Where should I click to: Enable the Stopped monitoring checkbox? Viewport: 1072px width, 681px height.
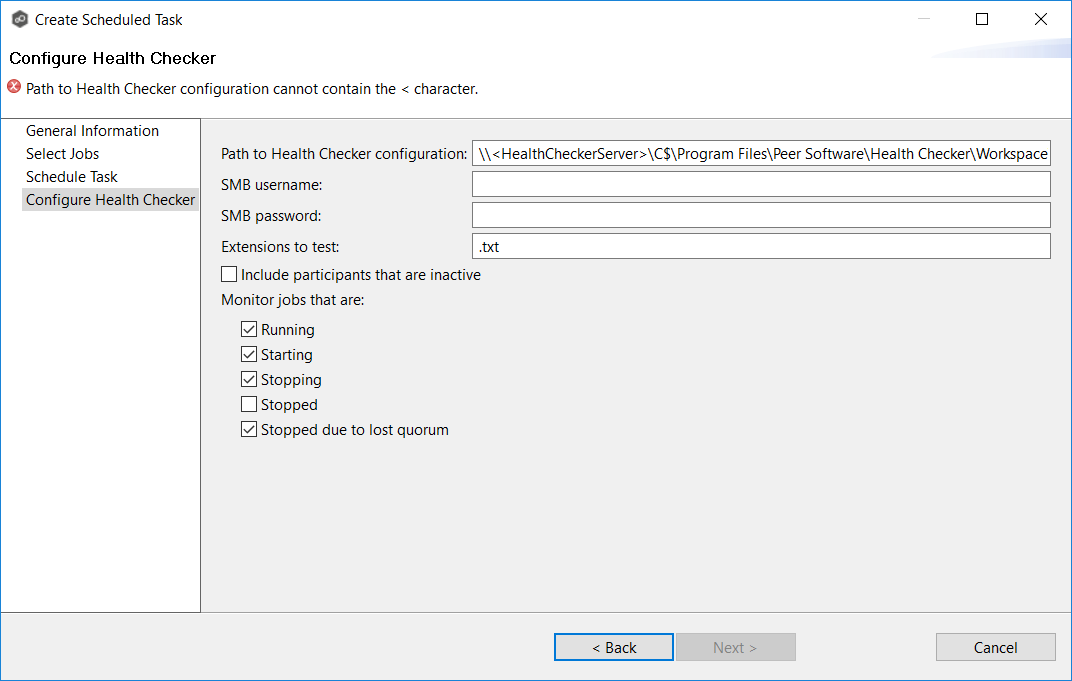pyautogui.click(x=248, y=404)
